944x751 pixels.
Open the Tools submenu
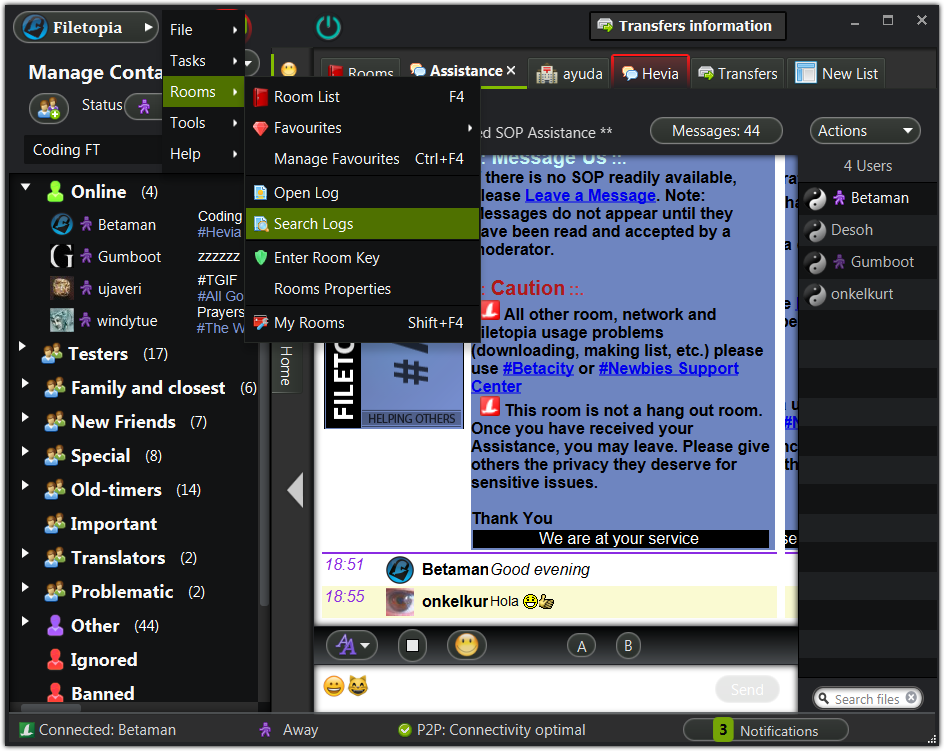click(x=203, y=123)
